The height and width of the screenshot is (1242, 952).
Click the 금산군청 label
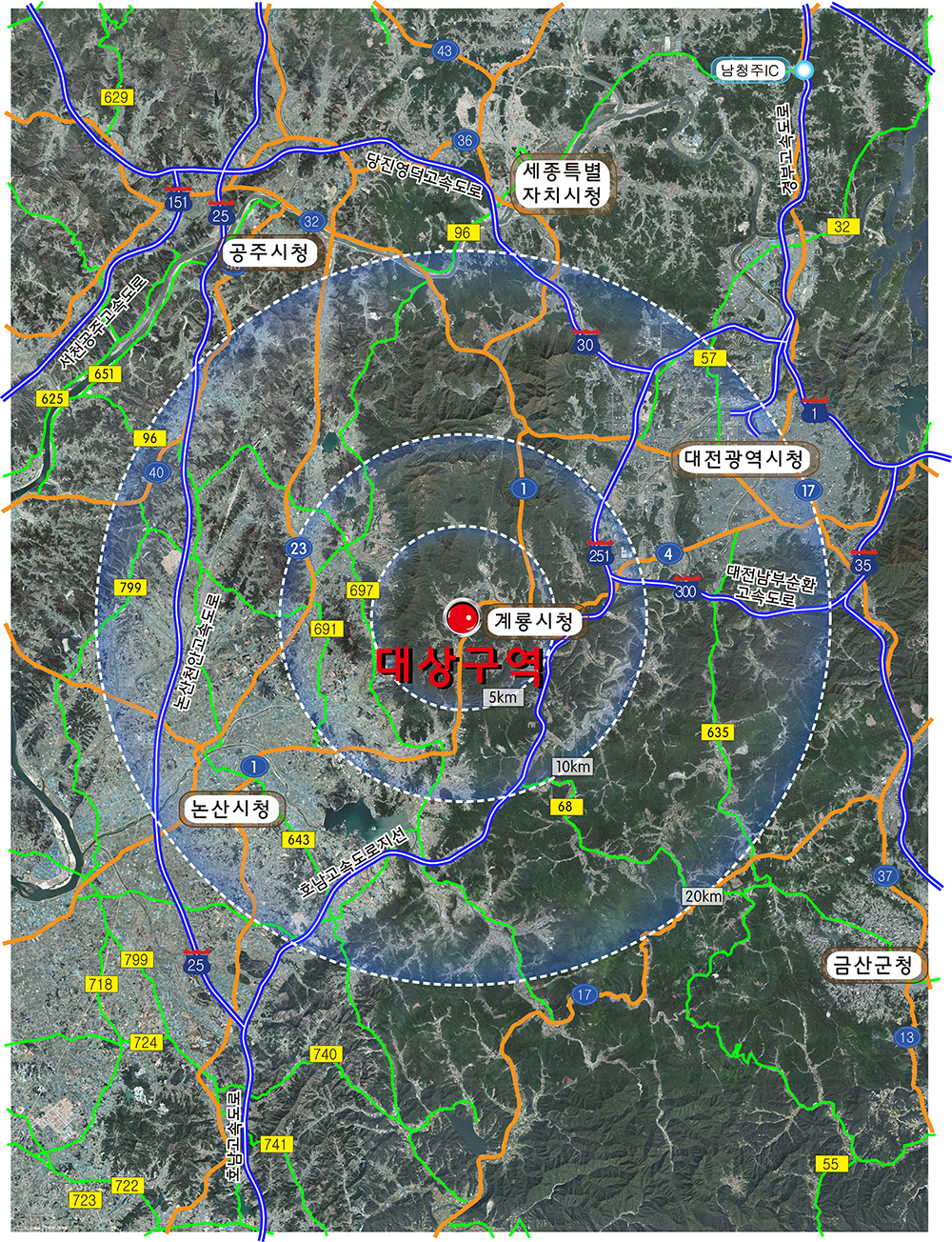[x=874, y=966]
